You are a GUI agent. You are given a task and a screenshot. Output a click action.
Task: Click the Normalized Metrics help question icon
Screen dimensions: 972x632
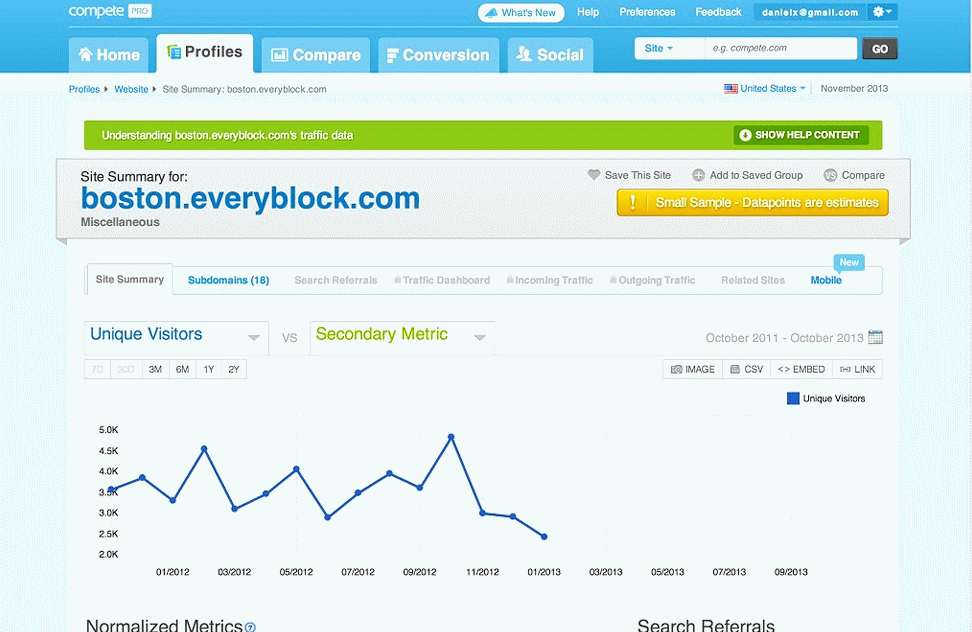point(250,627)
